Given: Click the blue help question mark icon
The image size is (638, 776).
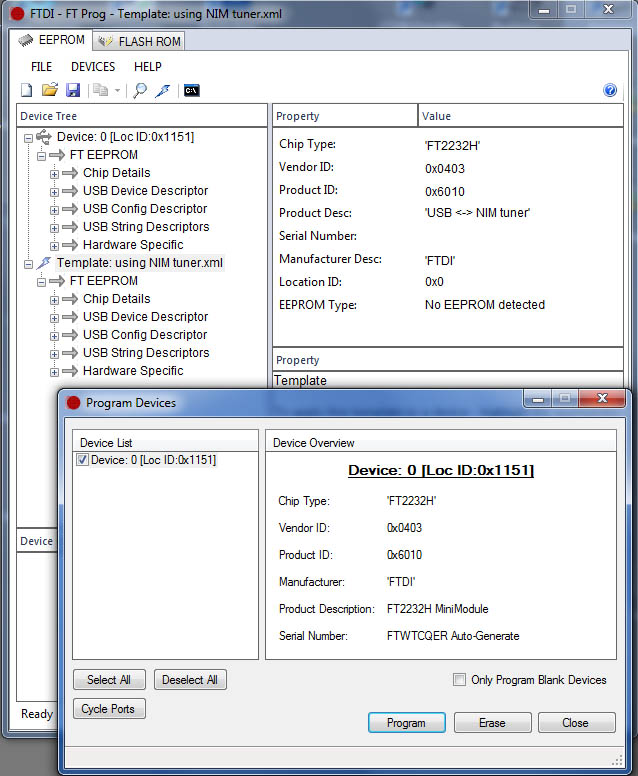Looking at the screenshot, I should [610, 90].
